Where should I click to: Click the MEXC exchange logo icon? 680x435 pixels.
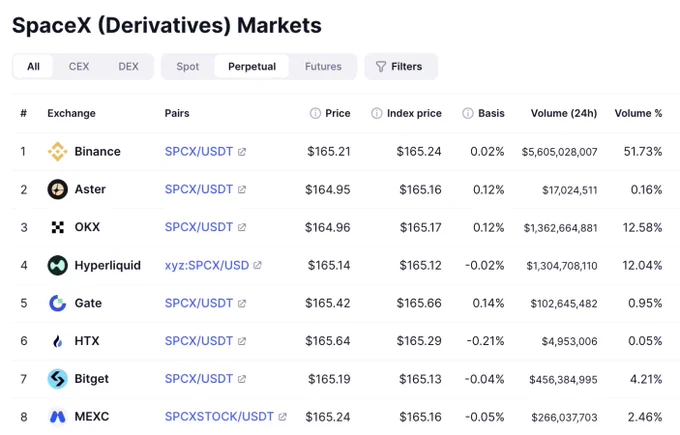[57, 417]
